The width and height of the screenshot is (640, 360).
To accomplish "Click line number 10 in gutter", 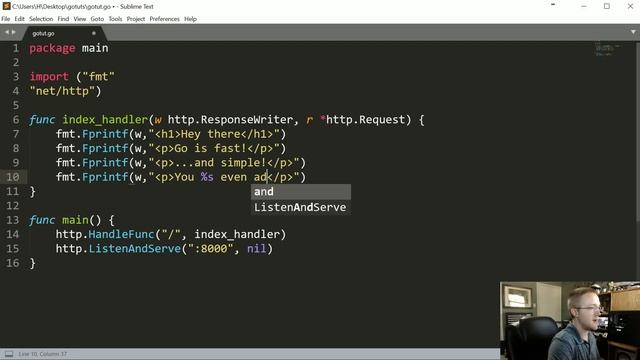I will (13, 177).
